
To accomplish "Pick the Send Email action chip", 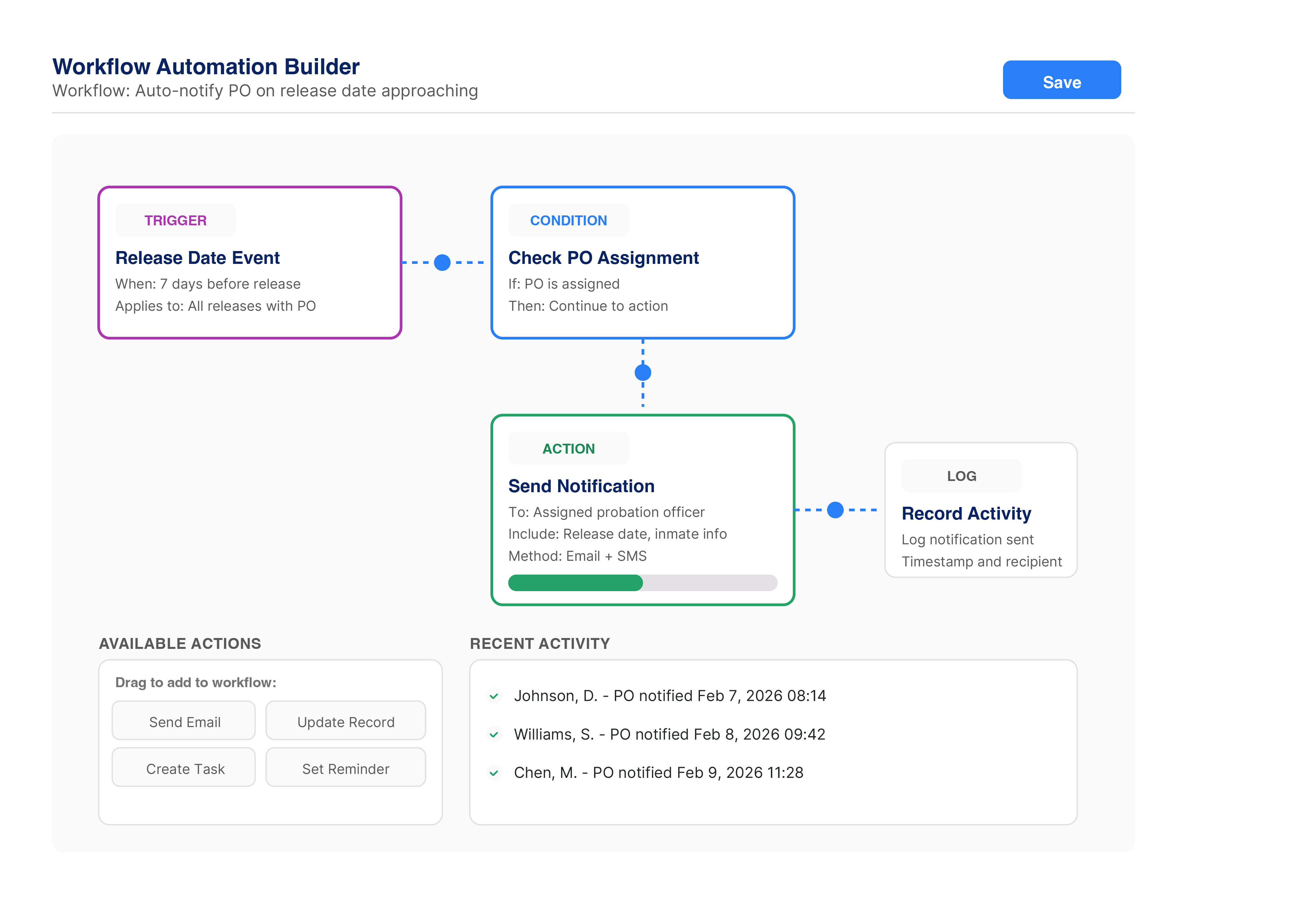I will point(184,721).
